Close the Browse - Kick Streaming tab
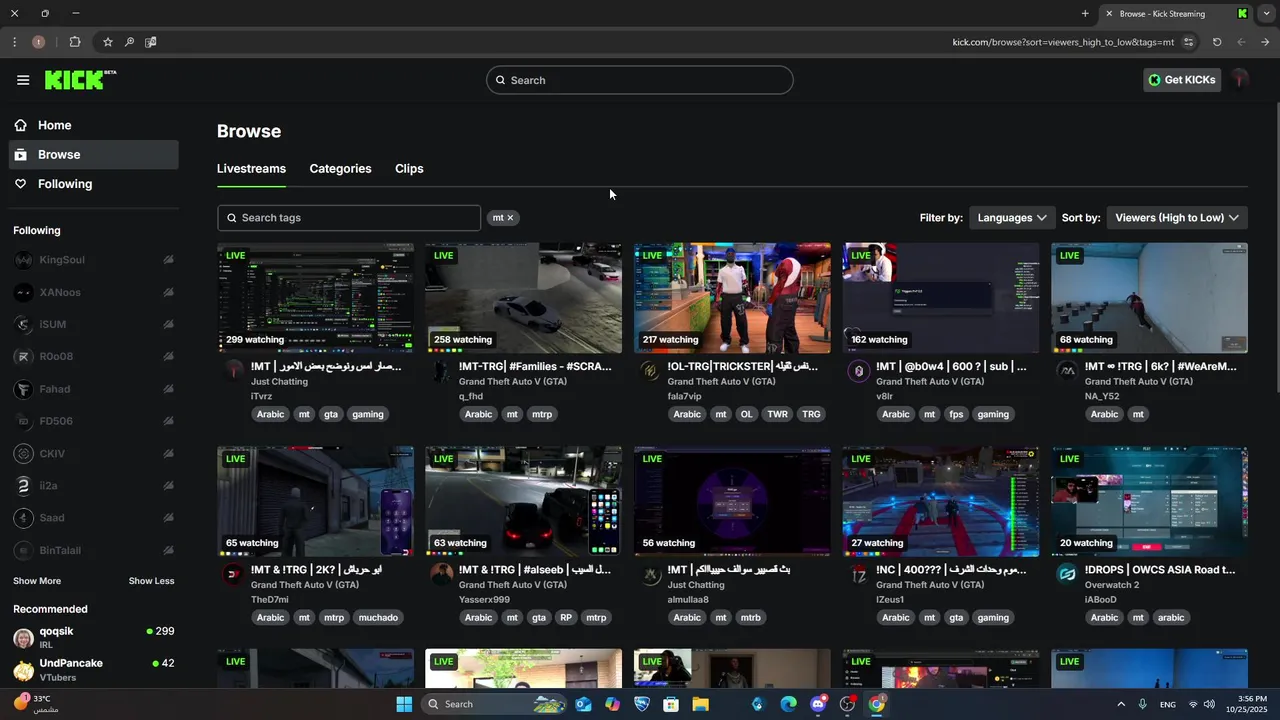This screenshot has height=720, width=1280. tap(1109, 14)
